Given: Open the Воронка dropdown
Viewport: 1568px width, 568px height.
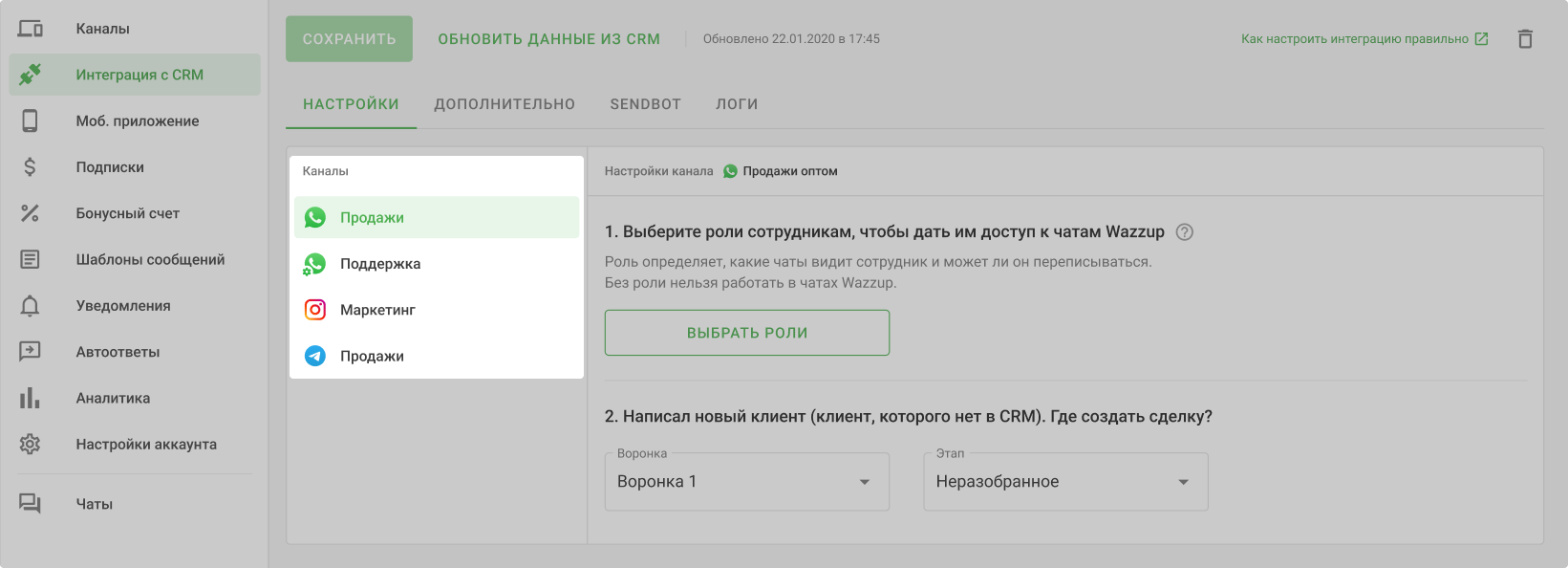Looking at the screenshot, I should (x=747, y=482).
